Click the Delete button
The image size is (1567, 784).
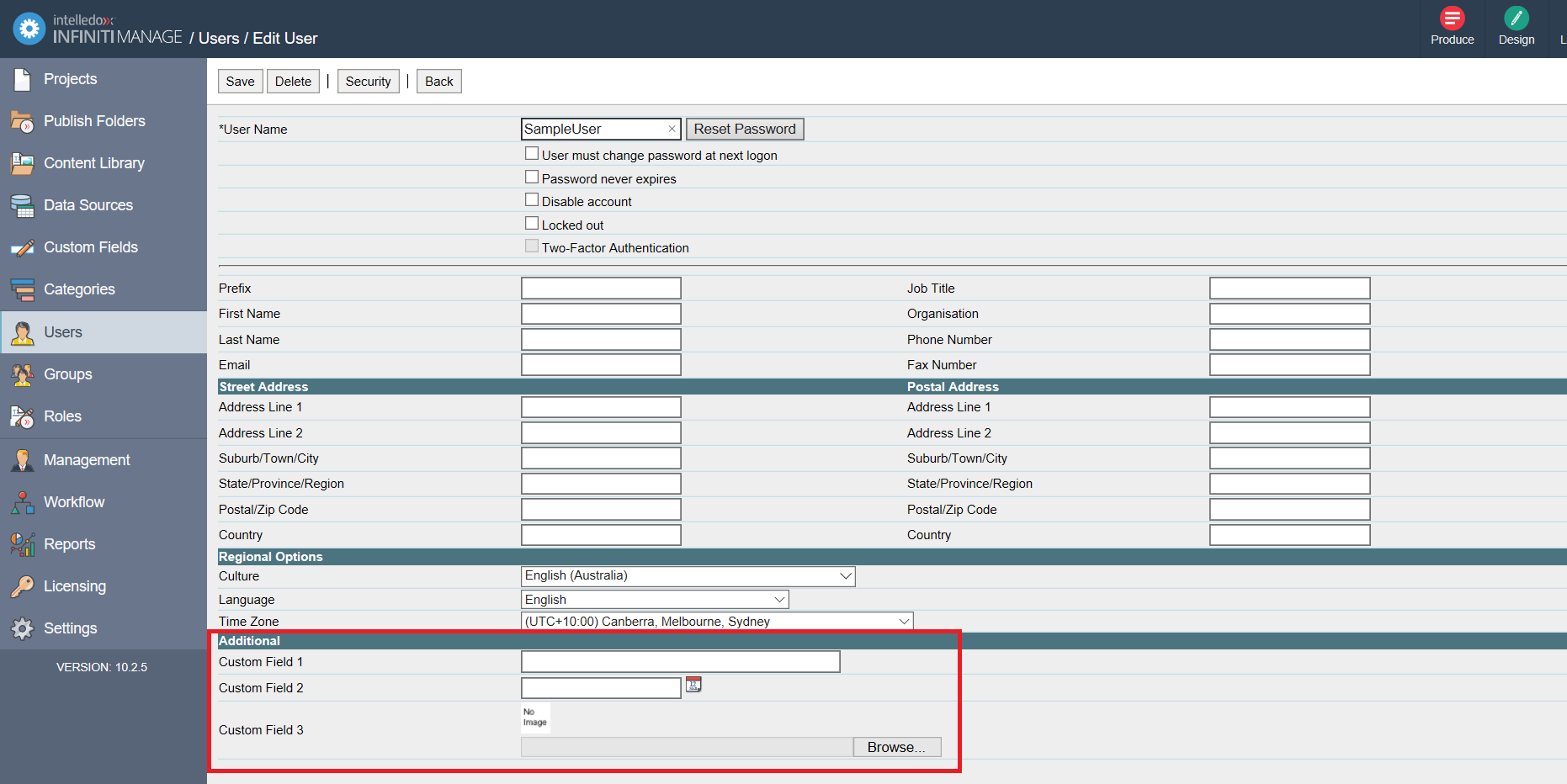click(x=293, y=82)
